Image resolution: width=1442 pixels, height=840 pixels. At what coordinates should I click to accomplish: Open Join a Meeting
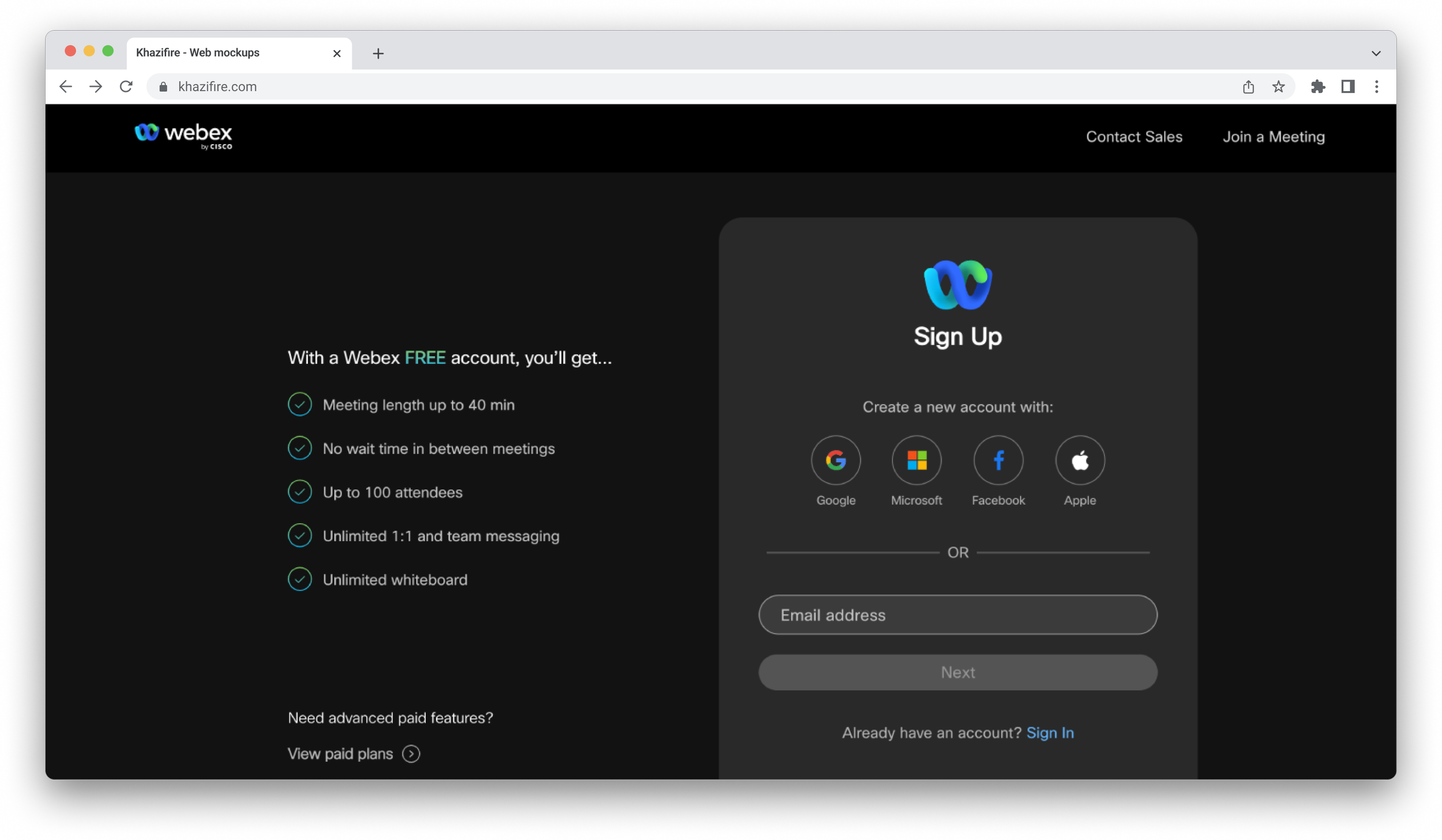(1274, 137)
